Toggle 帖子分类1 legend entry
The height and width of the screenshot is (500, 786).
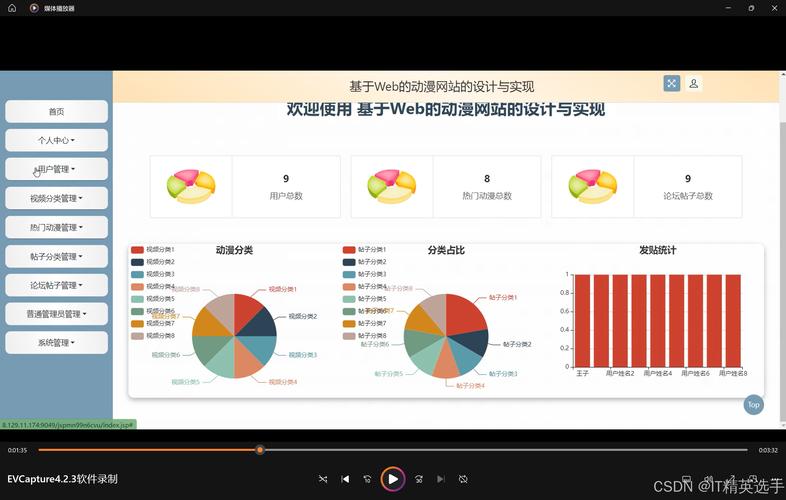click(364, 250)
